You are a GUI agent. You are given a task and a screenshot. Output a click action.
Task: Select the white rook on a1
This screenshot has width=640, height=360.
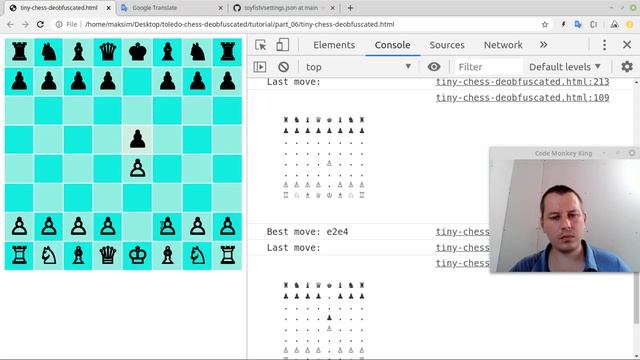click(x=19, y=256)
